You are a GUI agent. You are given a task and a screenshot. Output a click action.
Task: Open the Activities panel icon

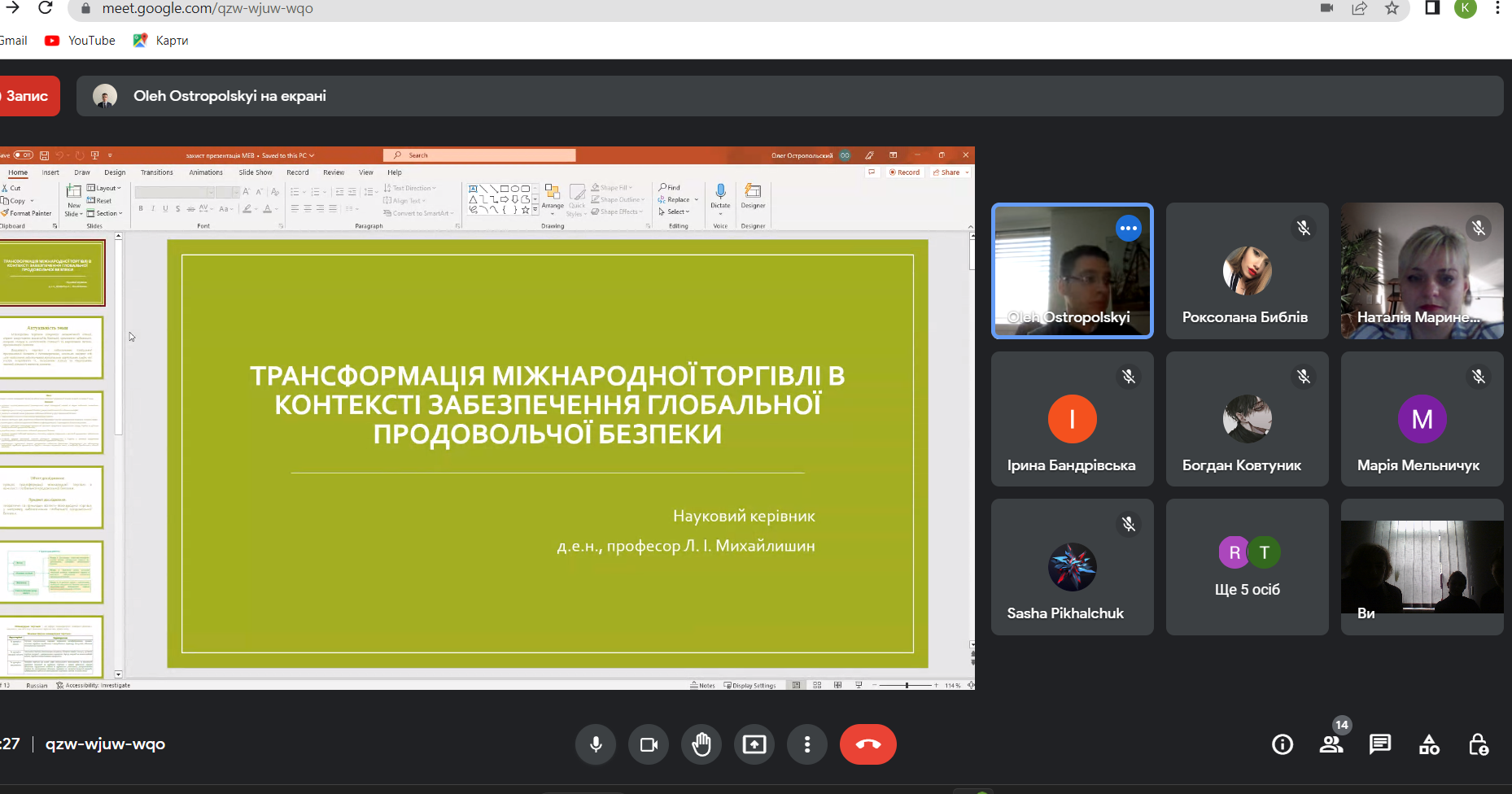pos(1429,744)
